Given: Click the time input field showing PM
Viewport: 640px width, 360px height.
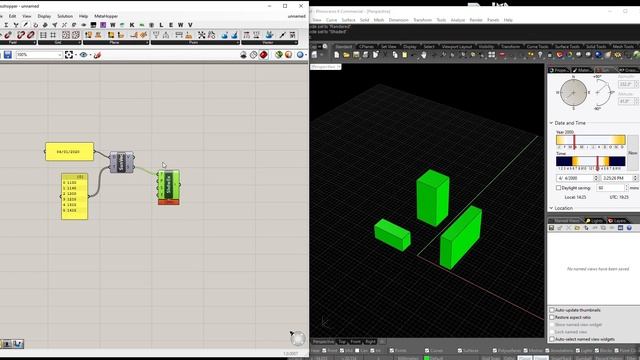Looking at the screenshot, I should pos(617,178).
